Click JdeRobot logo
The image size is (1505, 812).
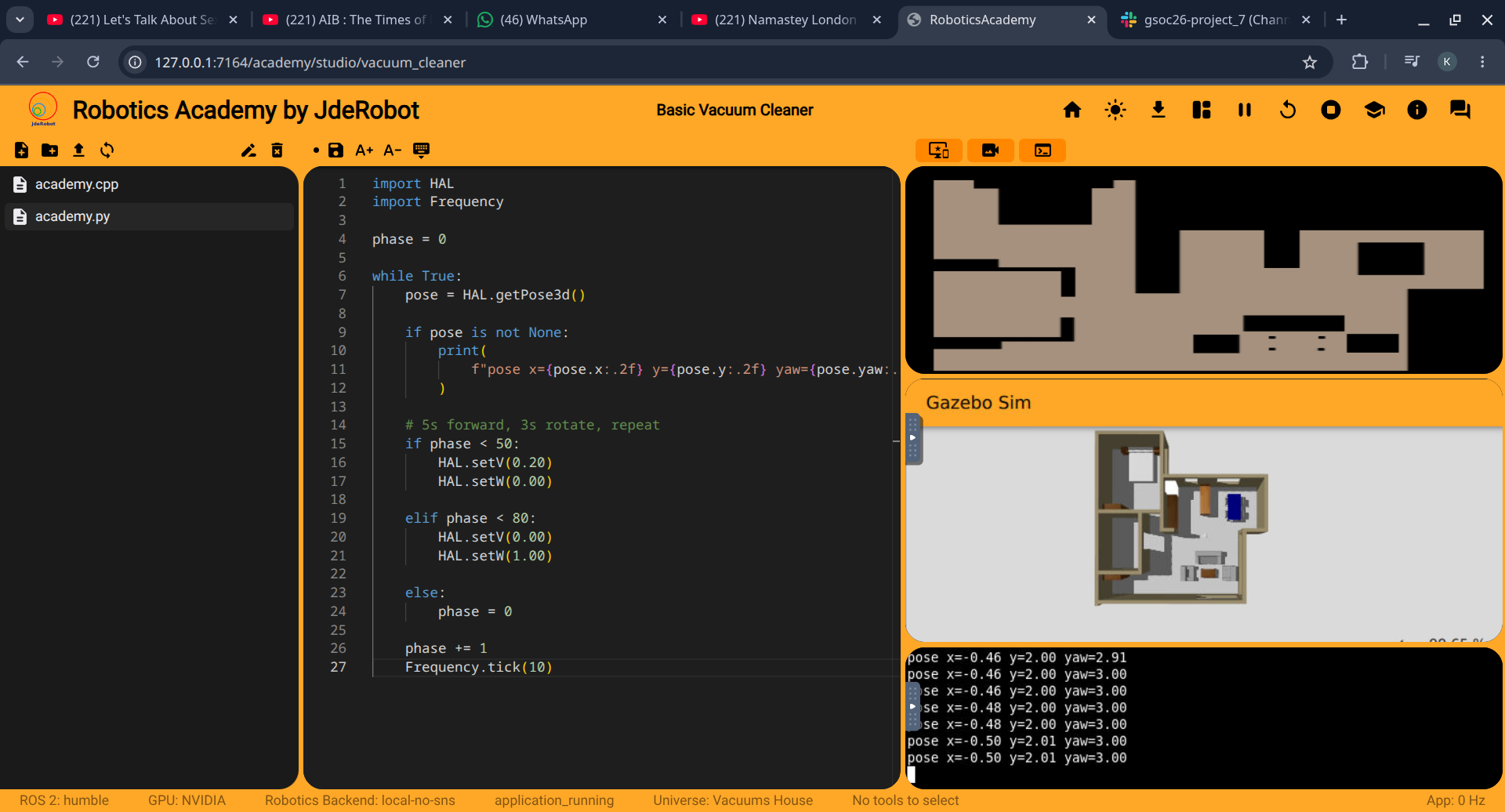43,110
